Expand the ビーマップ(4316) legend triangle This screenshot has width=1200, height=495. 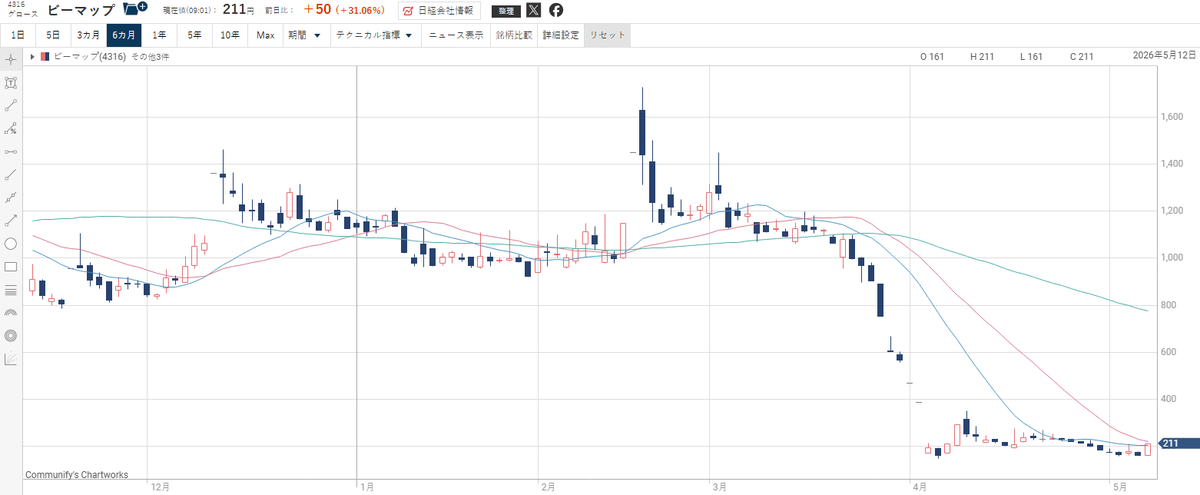point(33,57)
